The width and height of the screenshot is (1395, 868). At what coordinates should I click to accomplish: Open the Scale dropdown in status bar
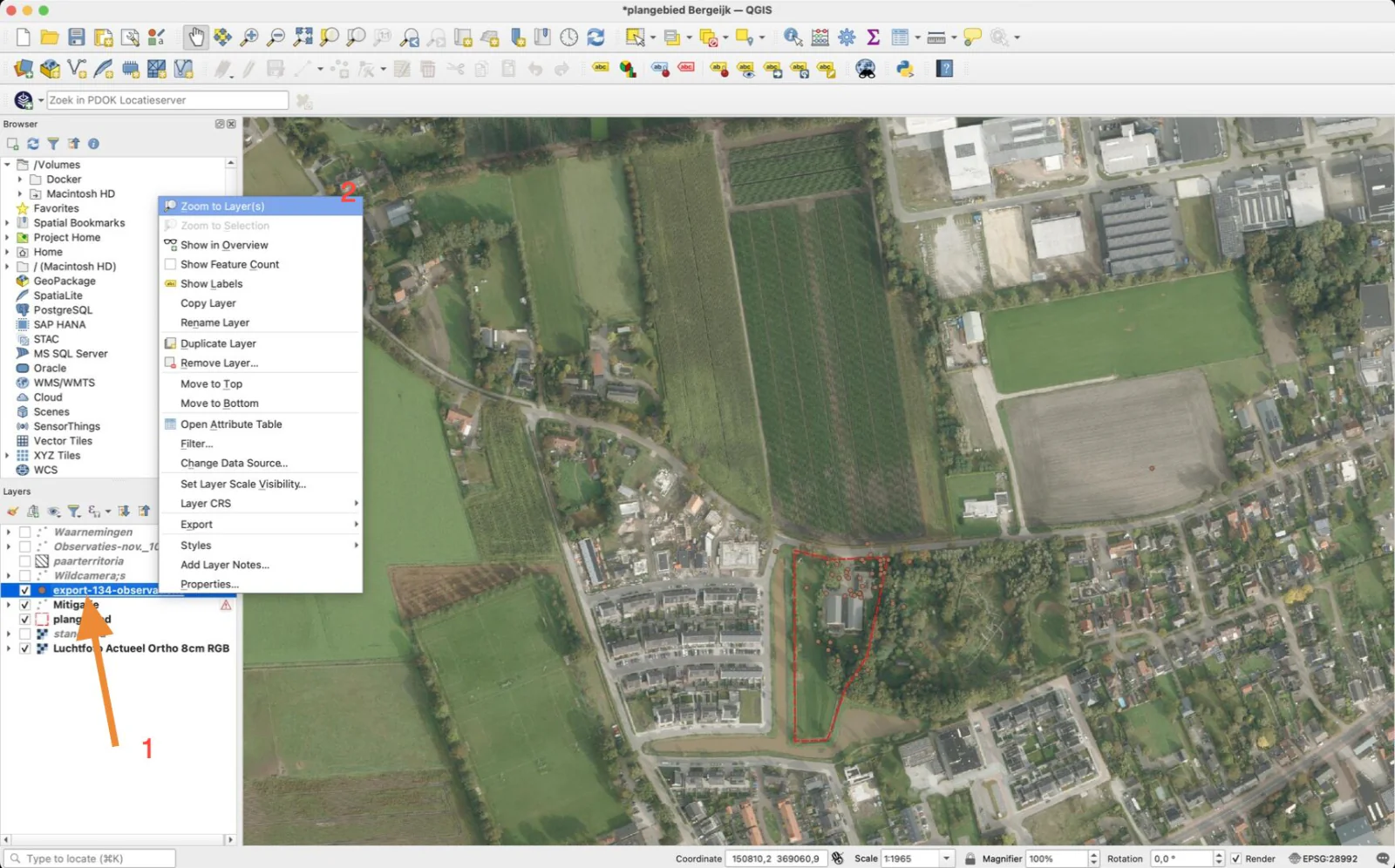[x=946, y=858]
